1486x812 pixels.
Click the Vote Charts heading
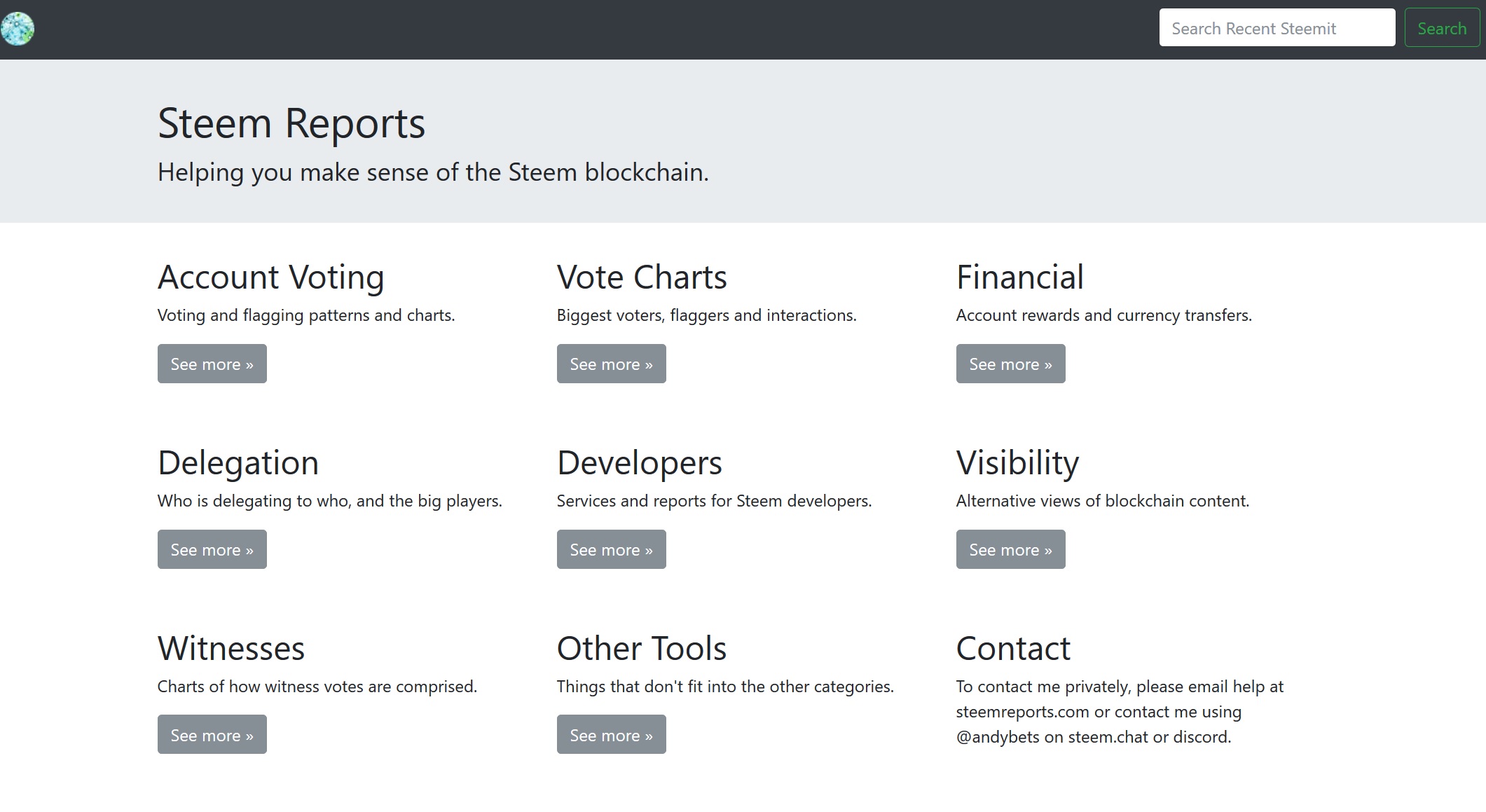tap(642, 277)
